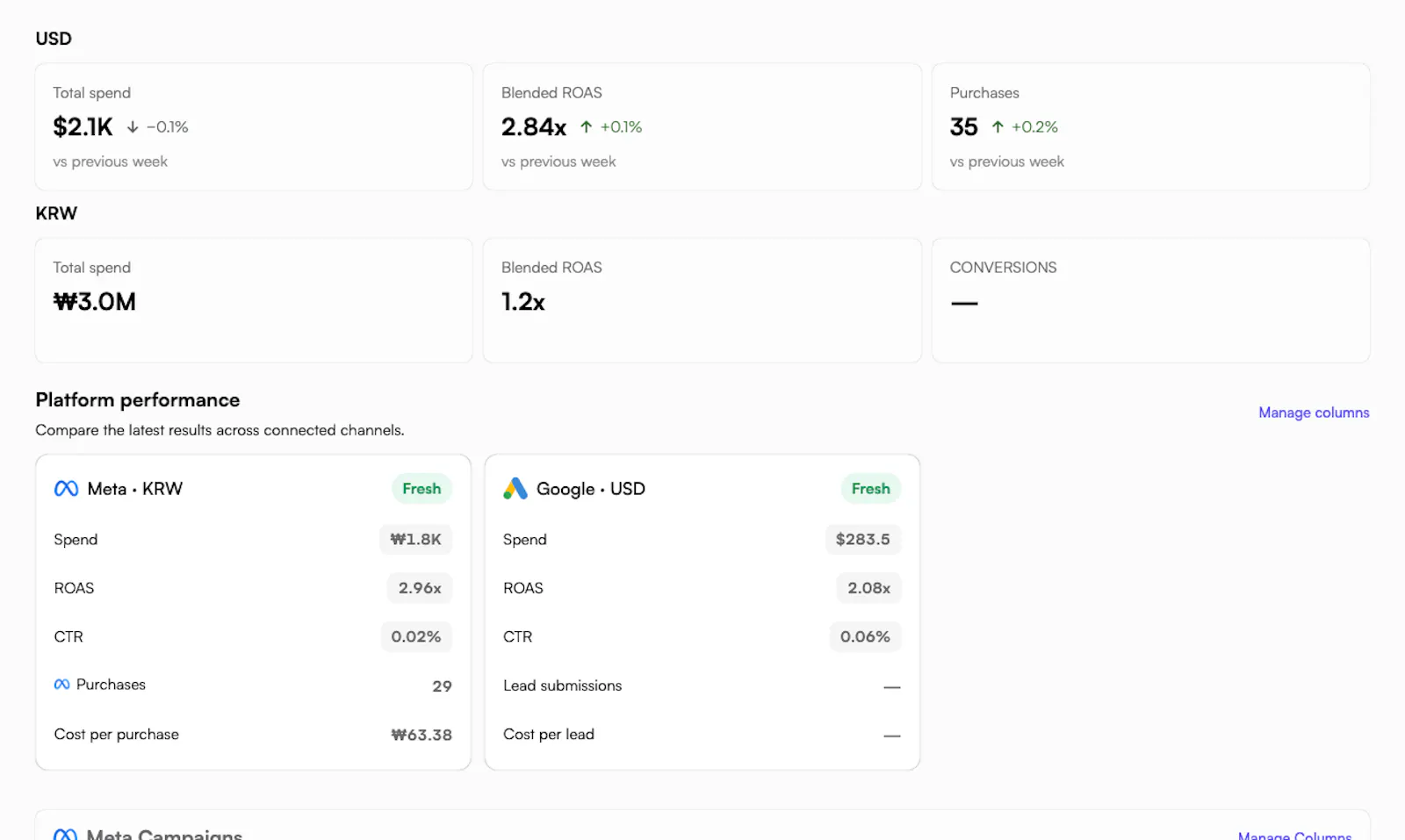Click the Fresh badge on the Meta card

(421, 489)
